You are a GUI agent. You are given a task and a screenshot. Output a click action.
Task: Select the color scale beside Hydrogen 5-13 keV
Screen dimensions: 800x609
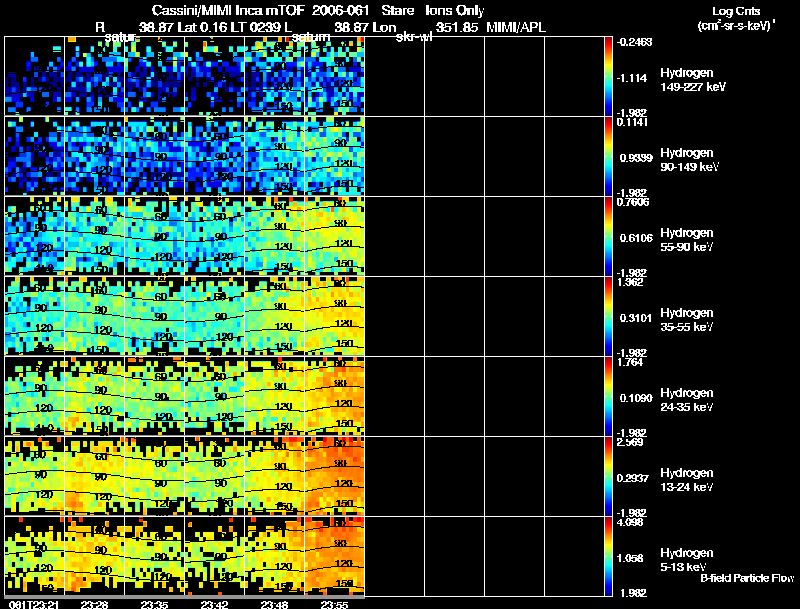tap(609, 556)
